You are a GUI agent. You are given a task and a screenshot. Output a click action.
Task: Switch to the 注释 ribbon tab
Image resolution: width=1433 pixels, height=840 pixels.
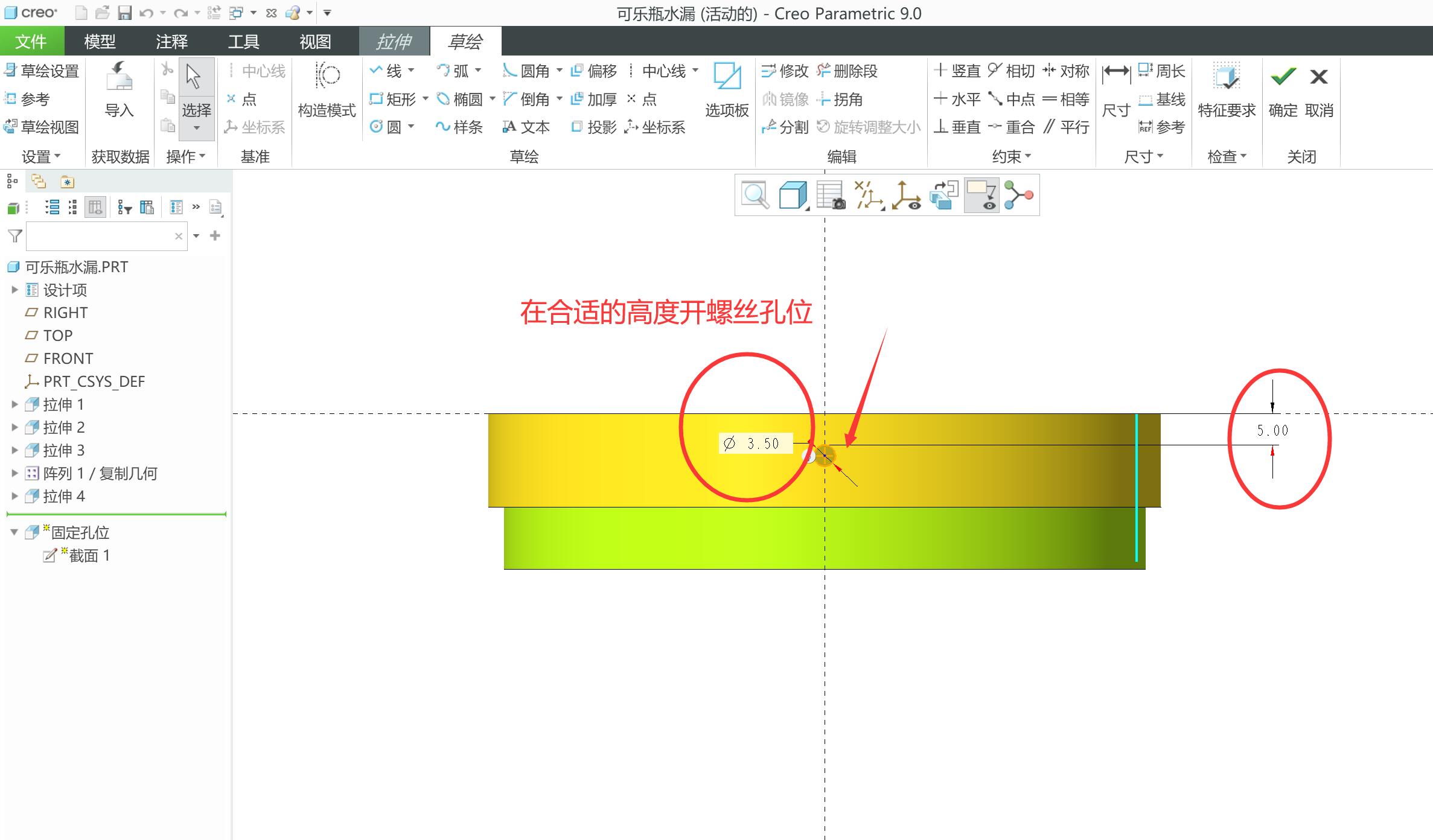pos(171,41)
